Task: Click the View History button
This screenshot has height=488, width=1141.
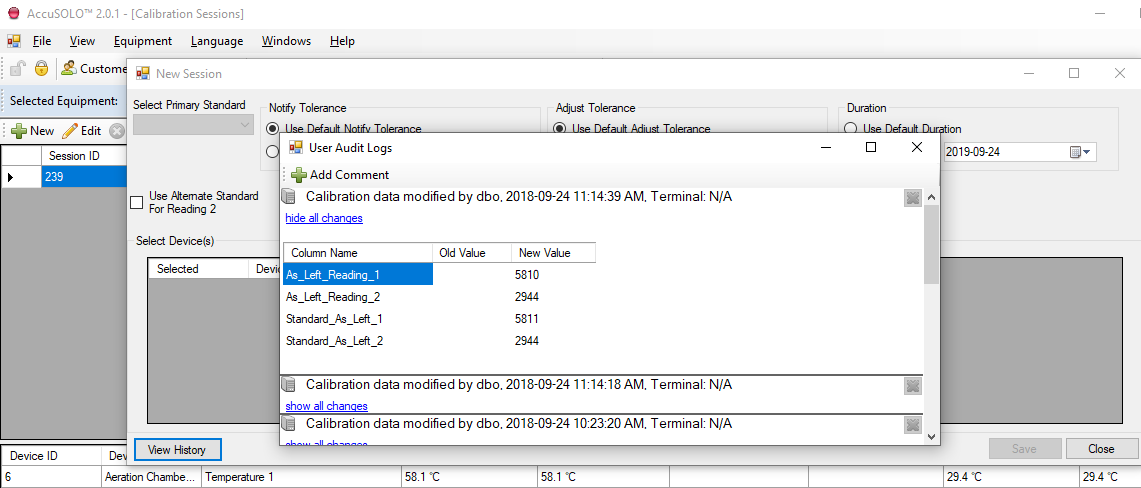Action: [177, 450]
